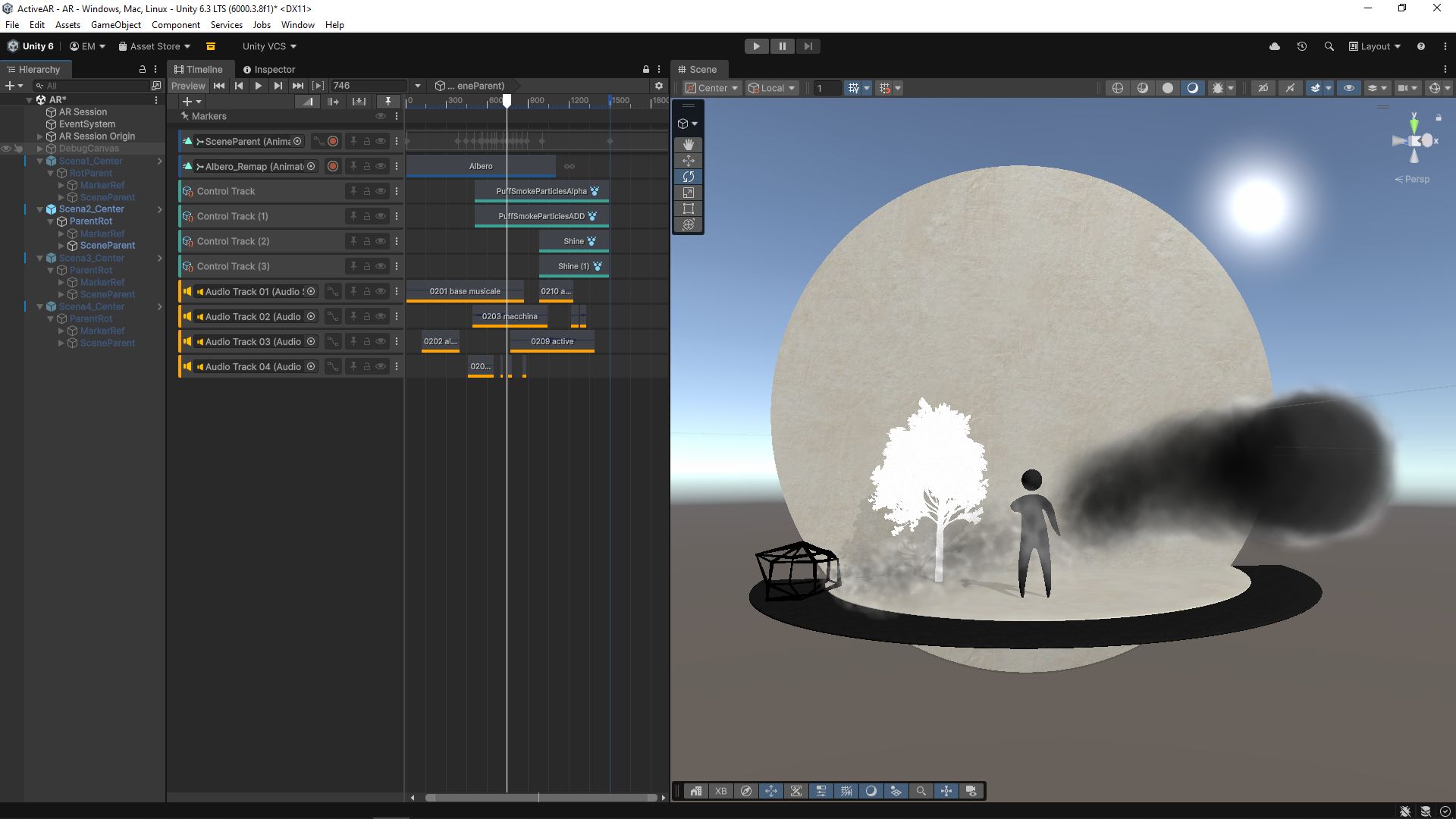Image resolution: width=1456 pixels, height=819 pixels.
Task: Expand AR Session Origin in hierarchy
Action: 40,136
